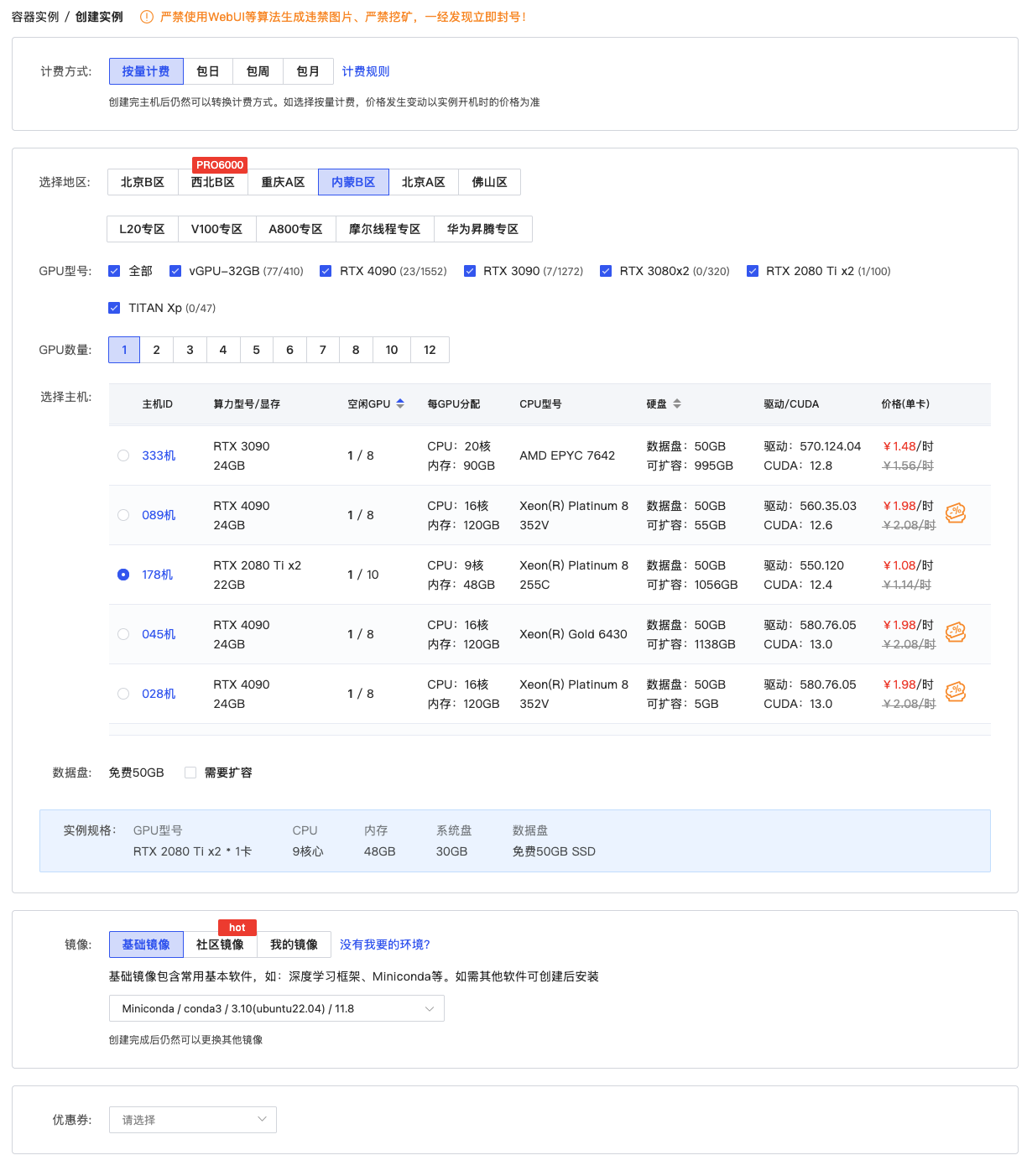Sort hosts by 空闲GPU column arrows
The height and width of the screenshot is (1176, 1032).
coord(400,403)
